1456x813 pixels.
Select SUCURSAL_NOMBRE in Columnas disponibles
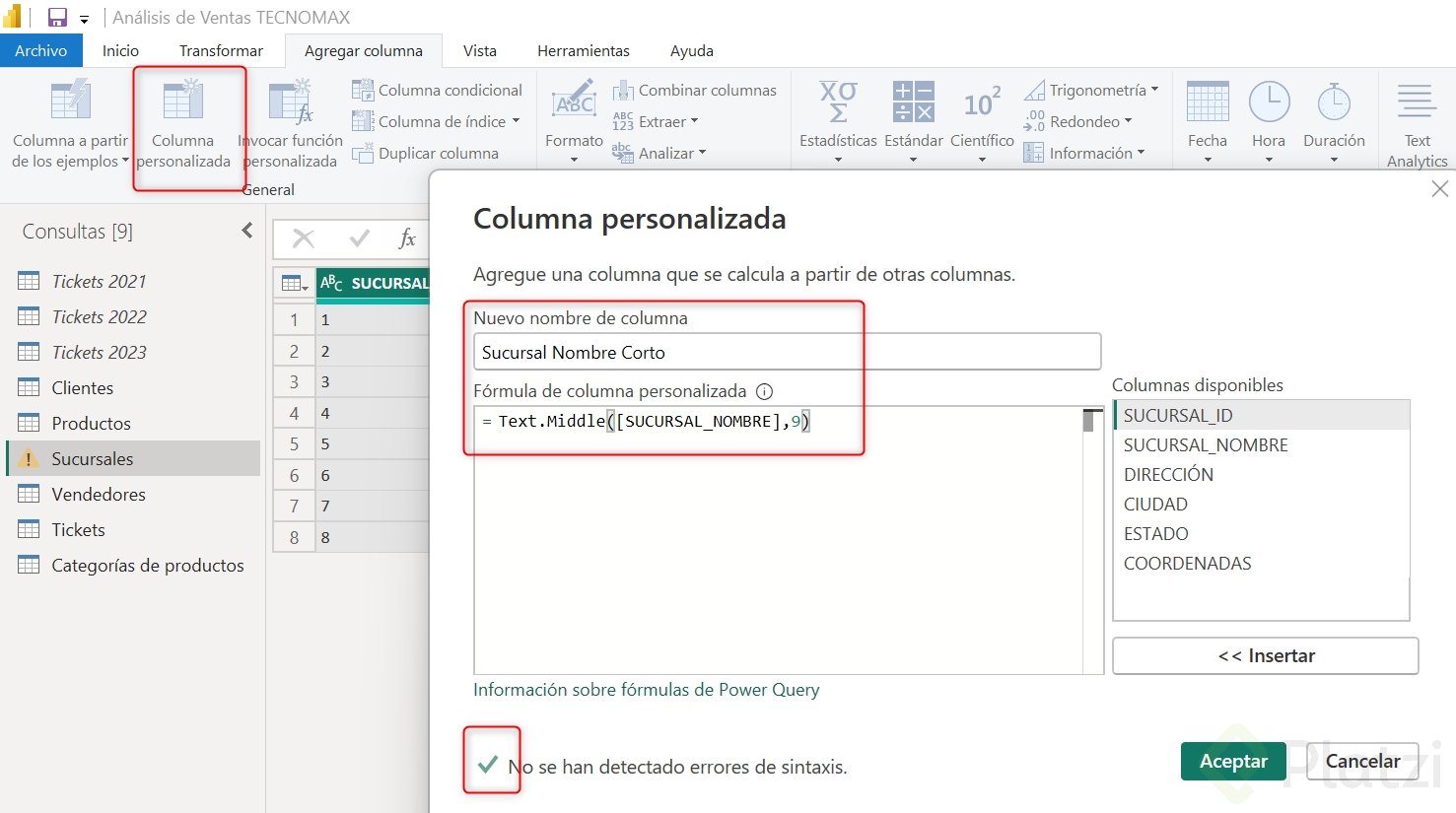click(x=1261, y=444)
